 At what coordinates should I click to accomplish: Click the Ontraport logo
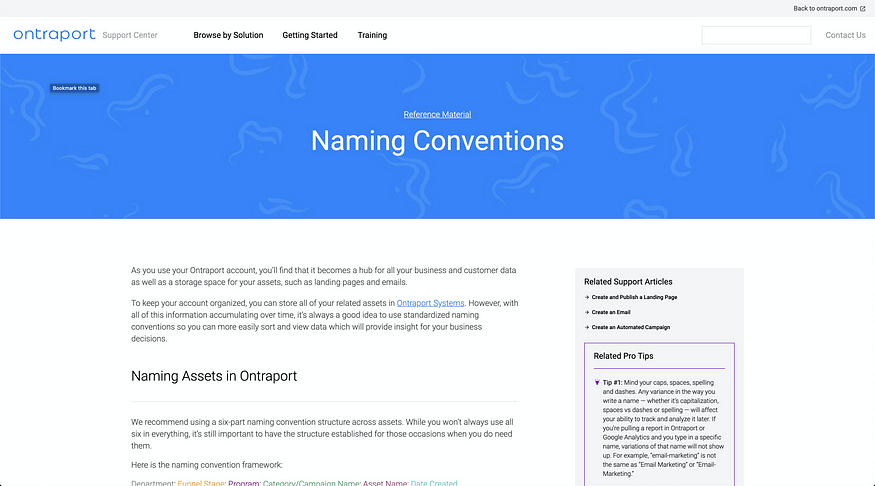pos(54,35)
